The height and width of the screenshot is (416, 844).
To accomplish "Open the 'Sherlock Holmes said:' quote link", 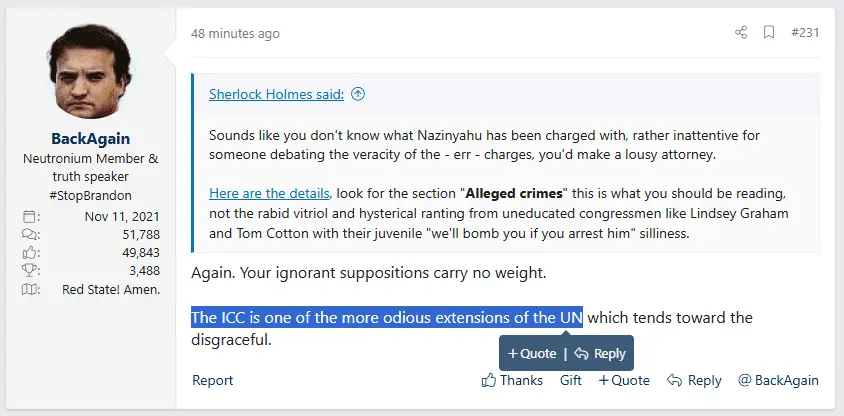I will coord(276,94).
